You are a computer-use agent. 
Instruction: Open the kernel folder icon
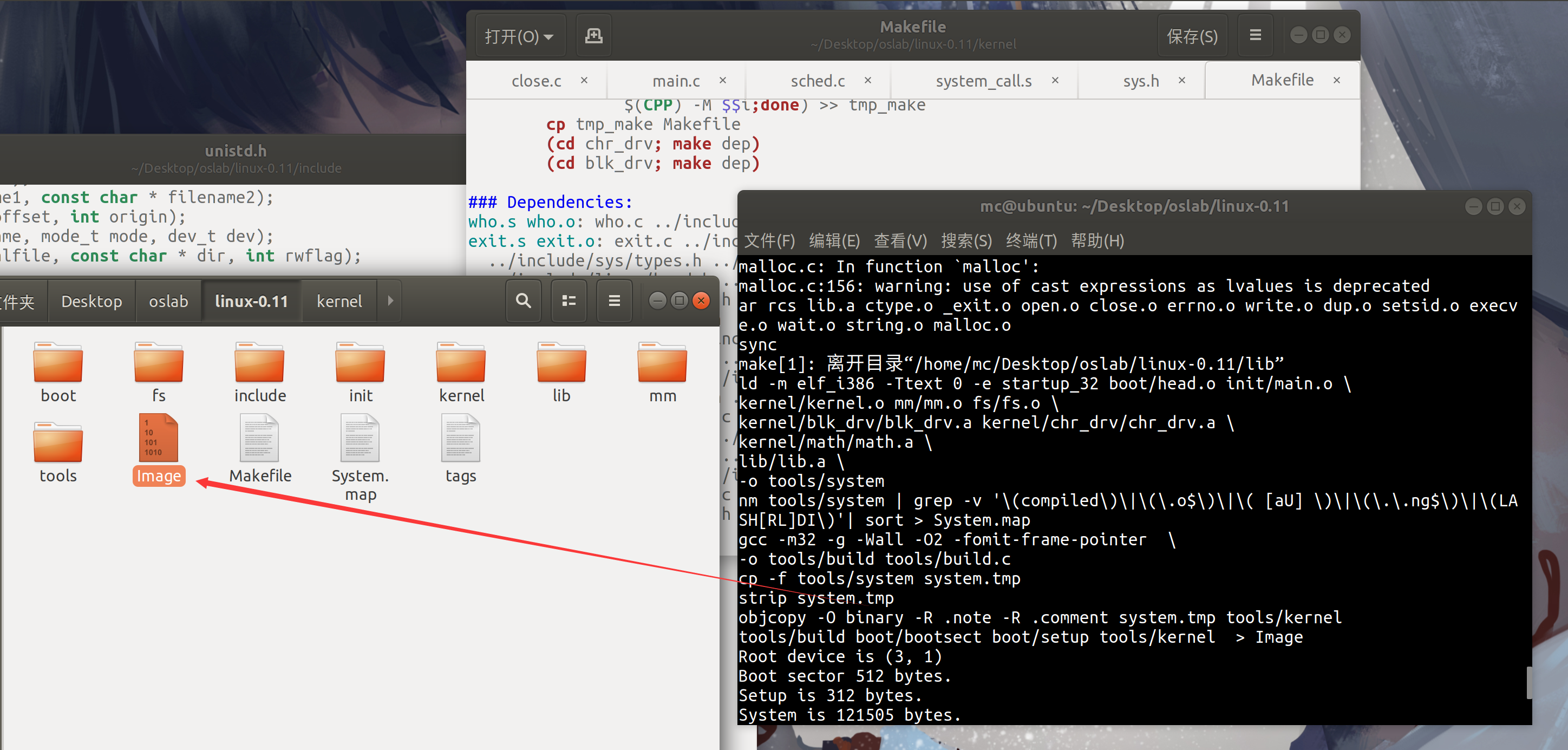(461, 363)
